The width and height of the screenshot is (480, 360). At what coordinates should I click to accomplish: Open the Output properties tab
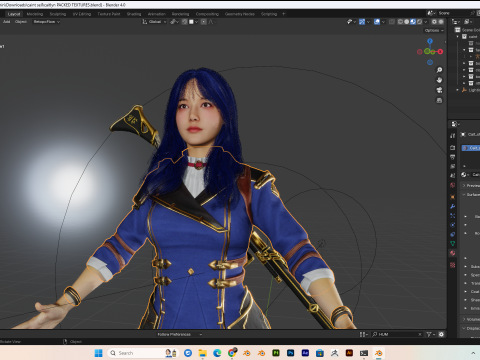pyautogui.click(x=452, y=157)
